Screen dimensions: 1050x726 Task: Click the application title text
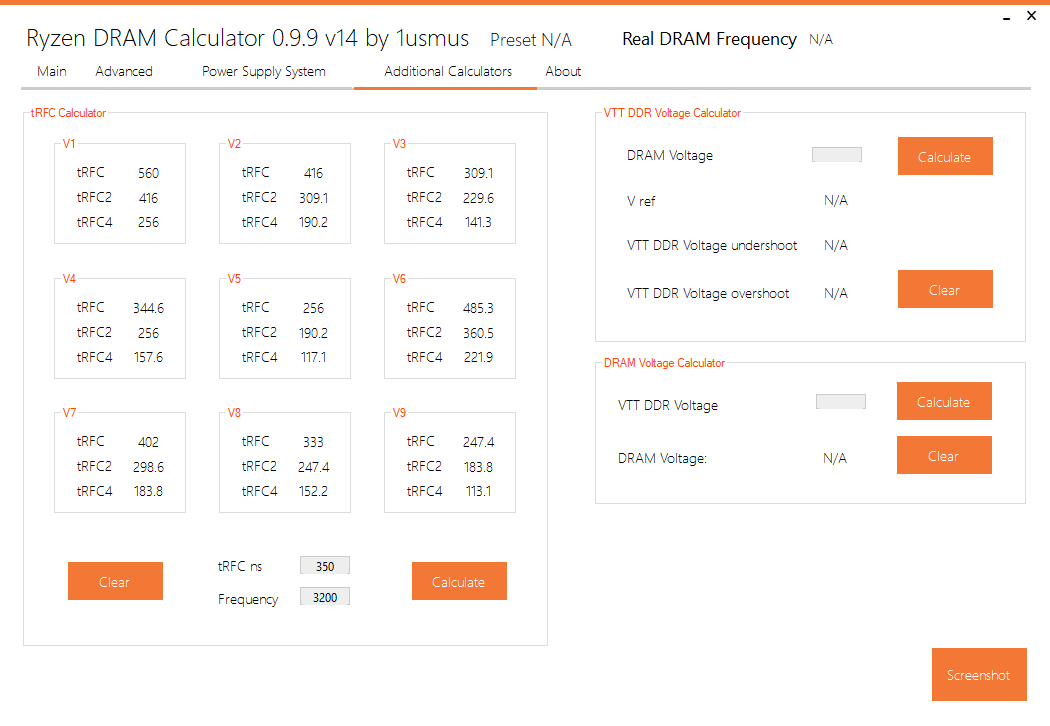pos(247,38)
